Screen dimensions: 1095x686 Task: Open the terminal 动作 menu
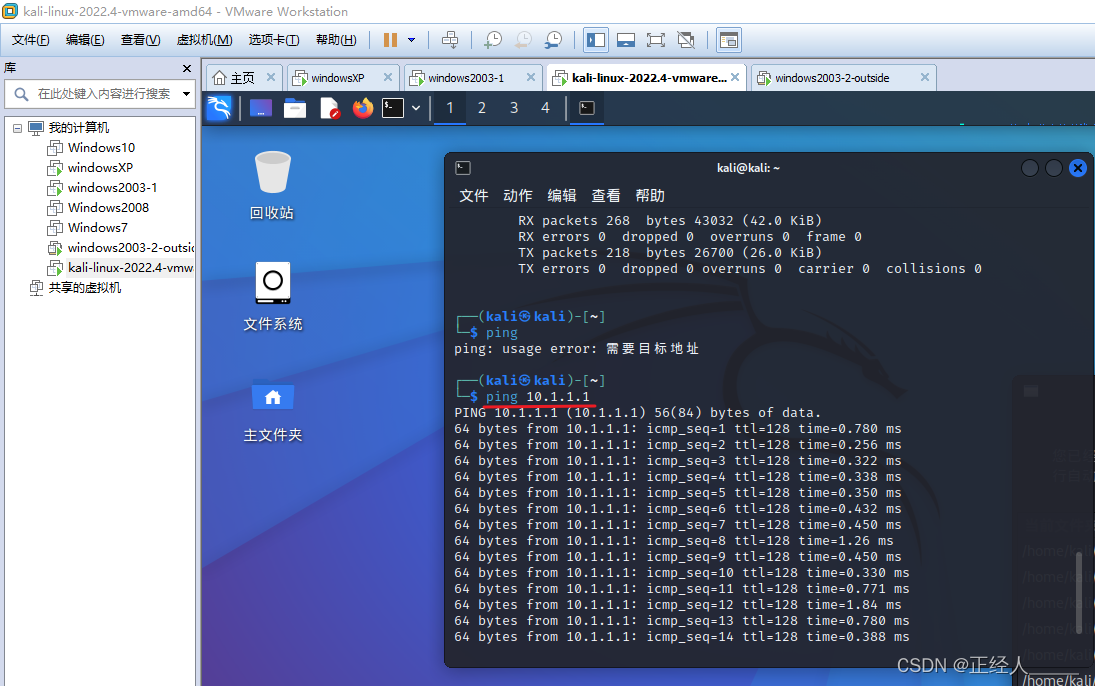coord(517,196)
